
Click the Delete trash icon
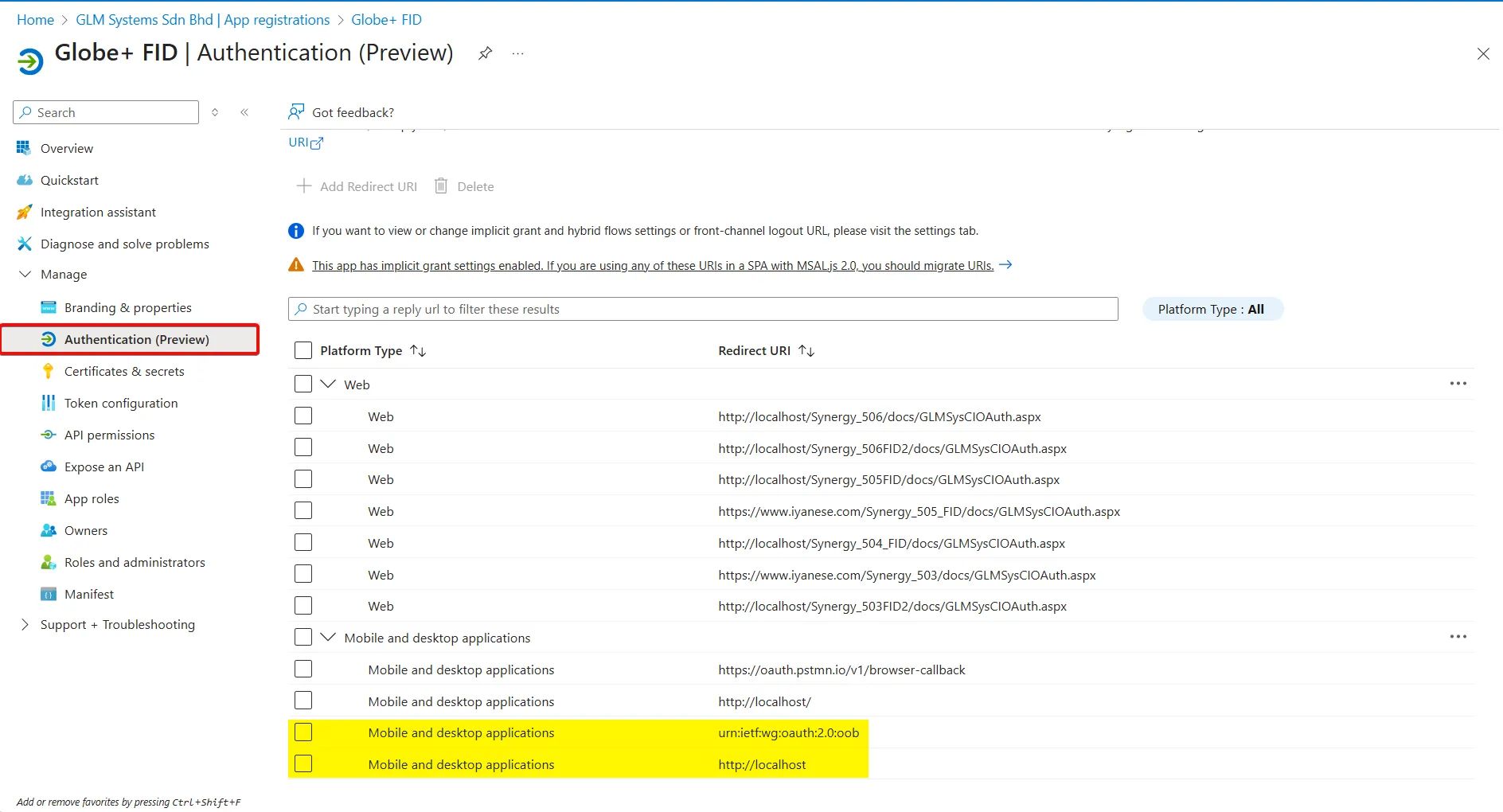(x=441, y=186)
